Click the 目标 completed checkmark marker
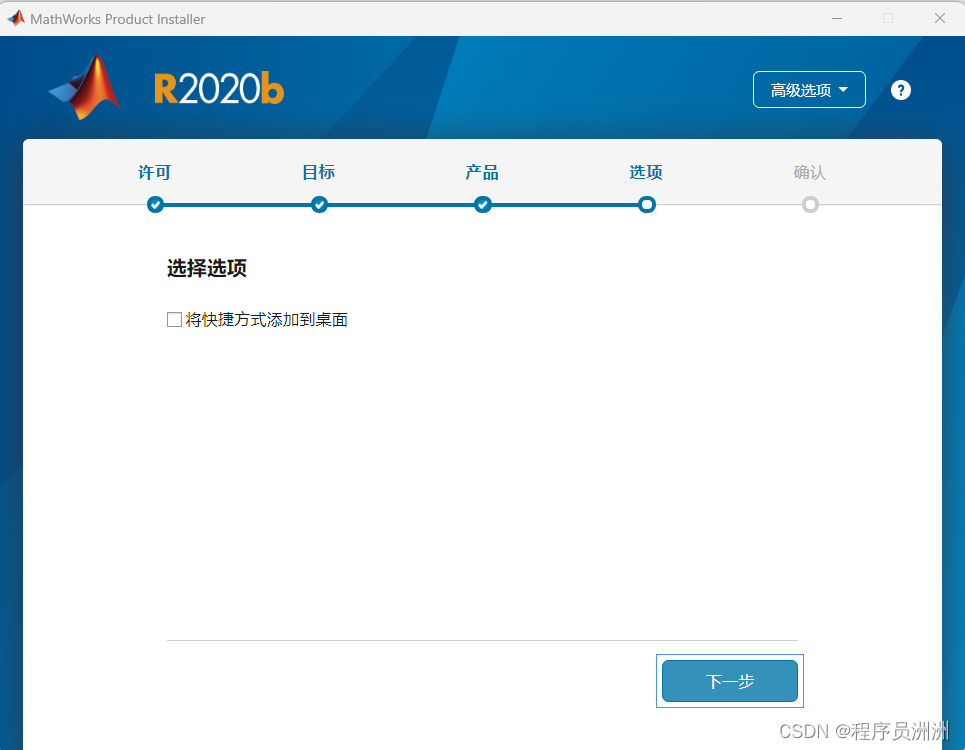 pyautogui.click(x=319, y=204)
